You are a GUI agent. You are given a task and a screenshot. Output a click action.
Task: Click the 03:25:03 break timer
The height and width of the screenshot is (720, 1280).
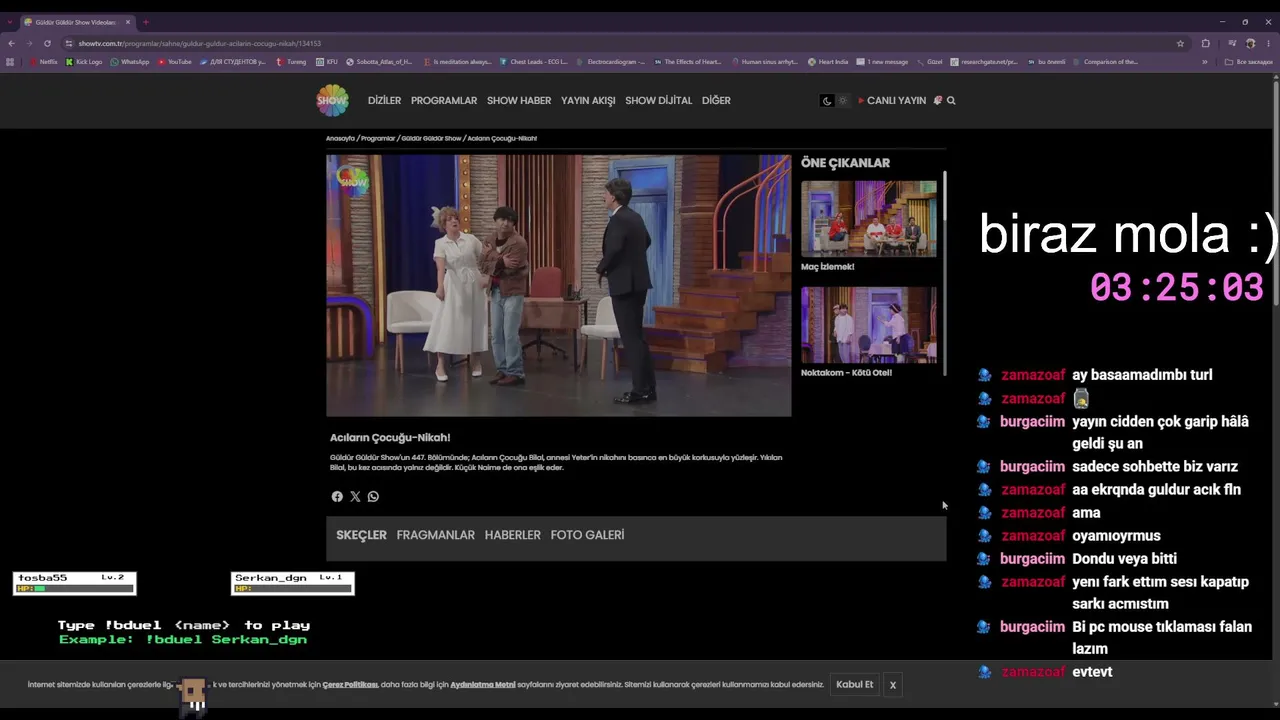pos(1177,288)
